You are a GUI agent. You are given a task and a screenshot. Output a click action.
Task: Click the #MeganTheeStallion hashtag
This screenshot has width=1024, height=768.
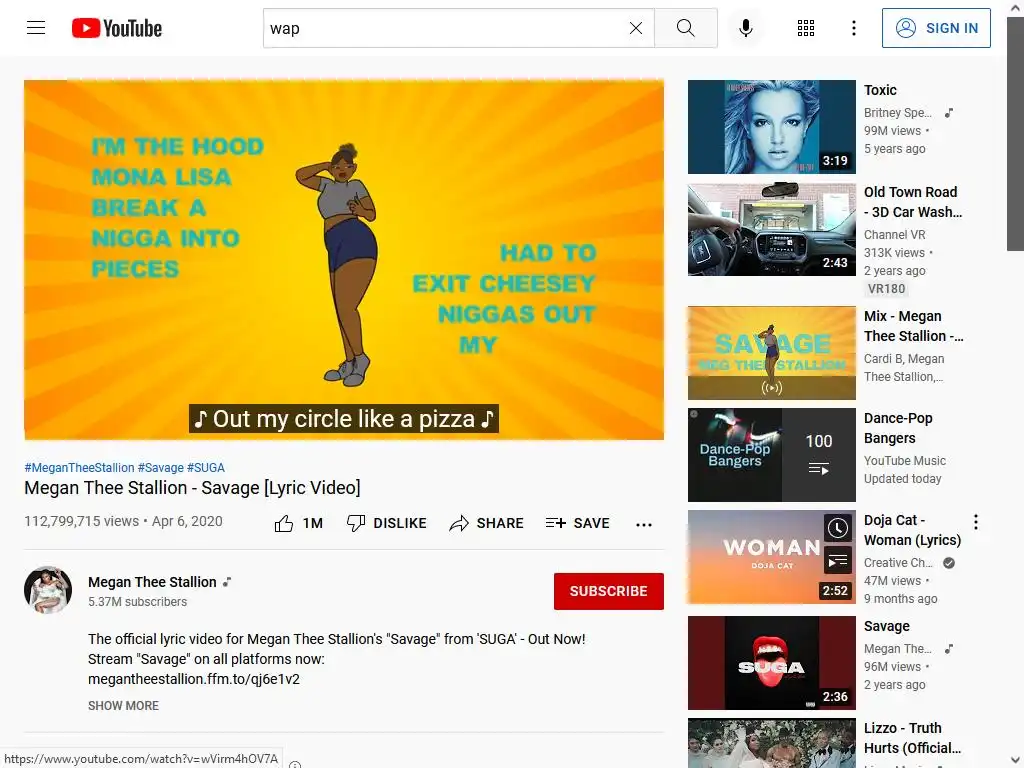[79, 468]
